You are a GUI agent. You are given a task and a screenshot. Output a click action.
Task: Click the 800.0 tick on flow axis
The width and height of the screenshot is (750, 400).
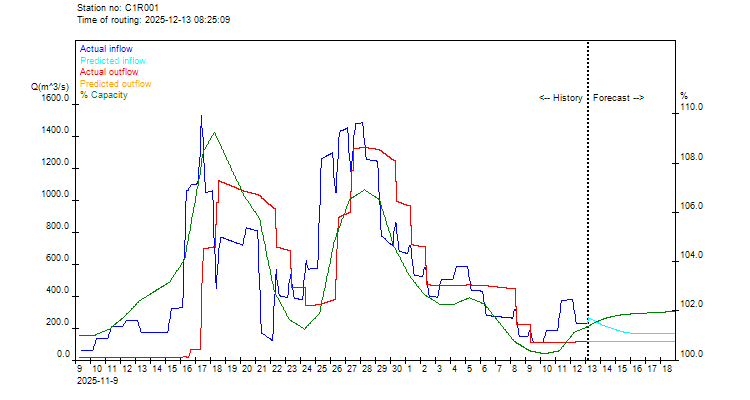pyautogui.click(x=57, y=228)
